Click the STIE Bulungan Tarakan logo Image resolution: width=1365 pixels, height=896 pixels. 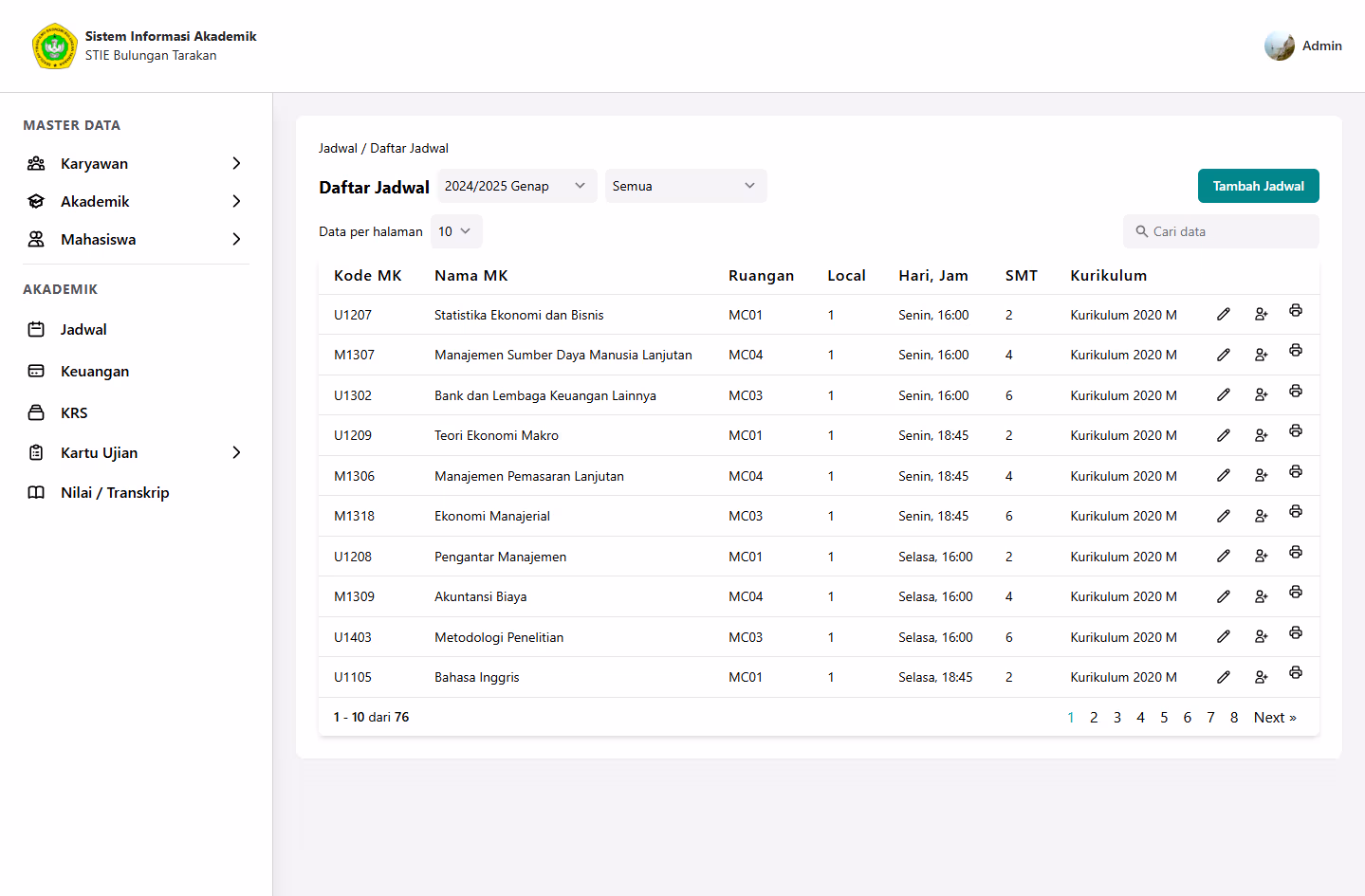(x=54, y=46)
